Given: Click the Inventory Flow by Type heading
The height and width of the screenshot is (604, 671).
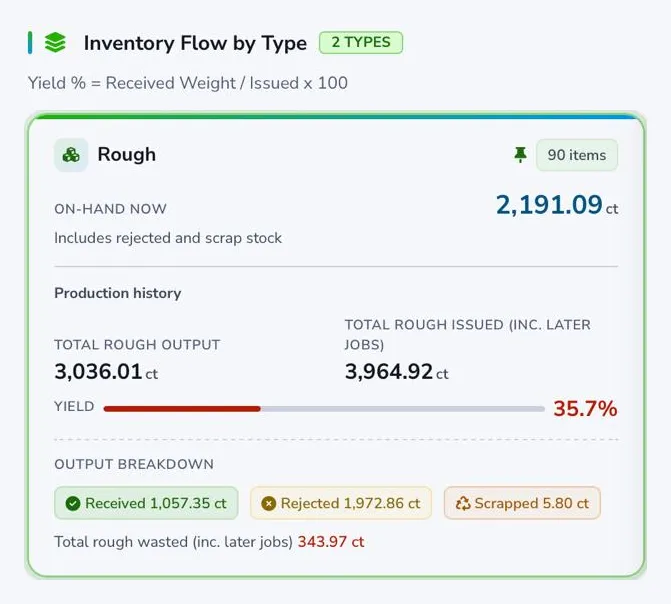Looking at the screenshot, I should [x=195, y=43].
